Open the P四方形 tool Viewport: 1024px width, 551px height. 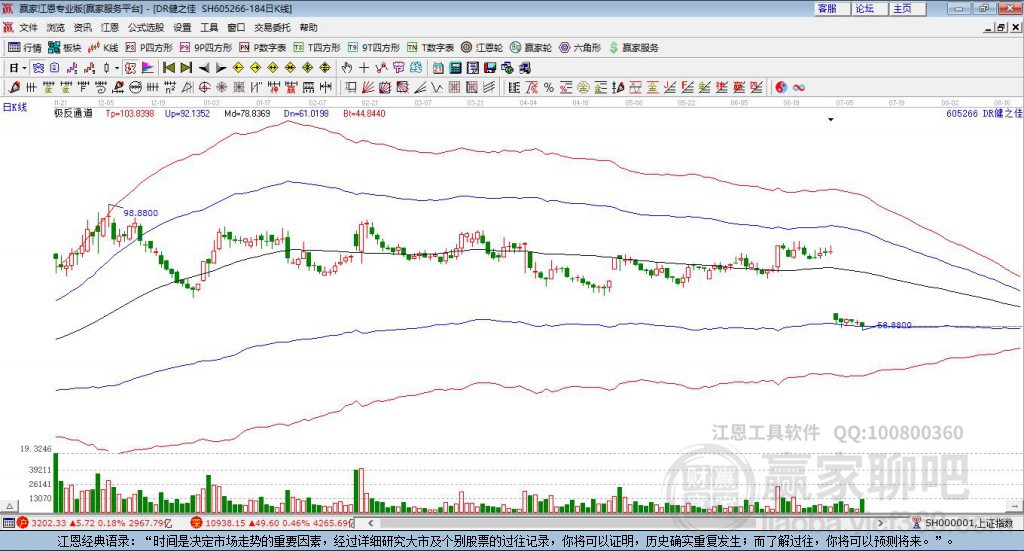[149, 48]
